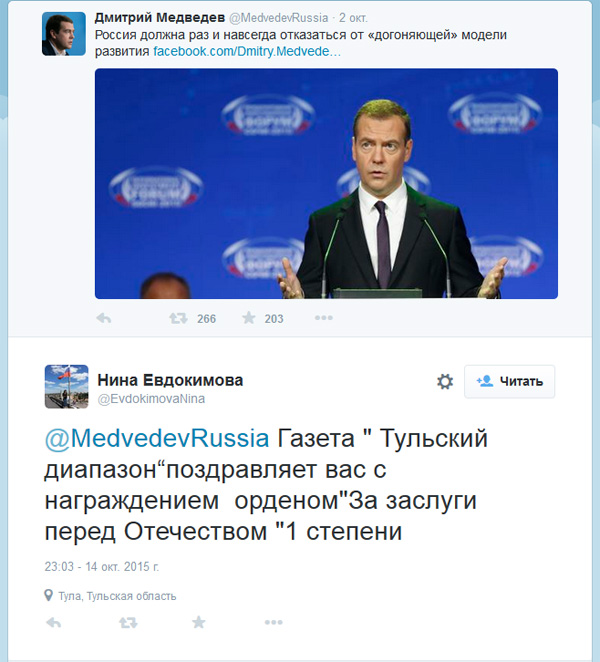Open more actions on Нина Евдокимова's tweet
Image resolution: width=600 pixels, height=662 pixels.
point(273,622)
